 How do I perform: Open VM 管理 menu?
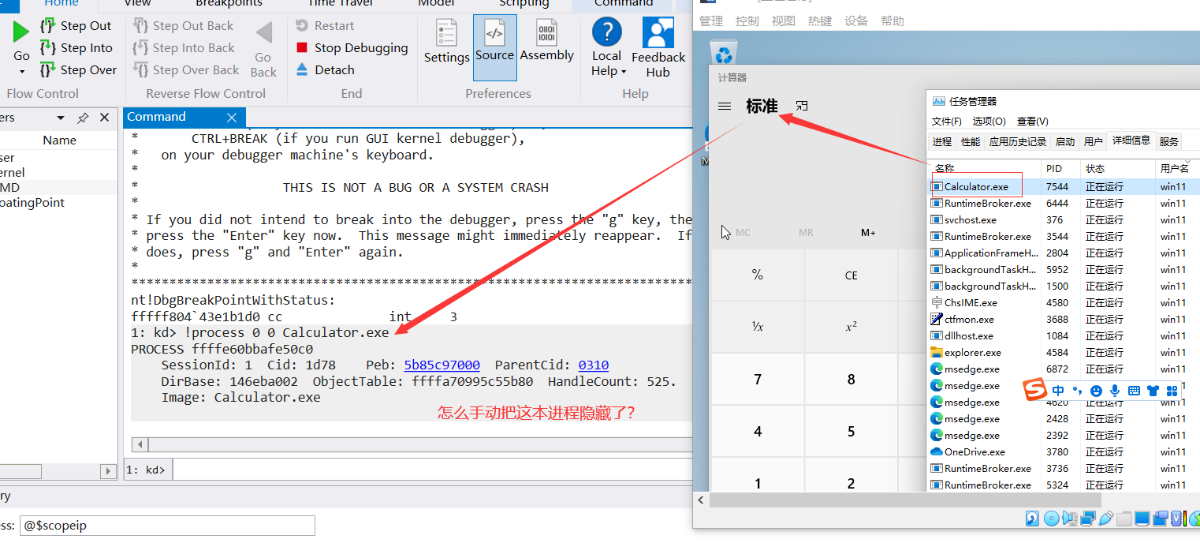(711, 20)
